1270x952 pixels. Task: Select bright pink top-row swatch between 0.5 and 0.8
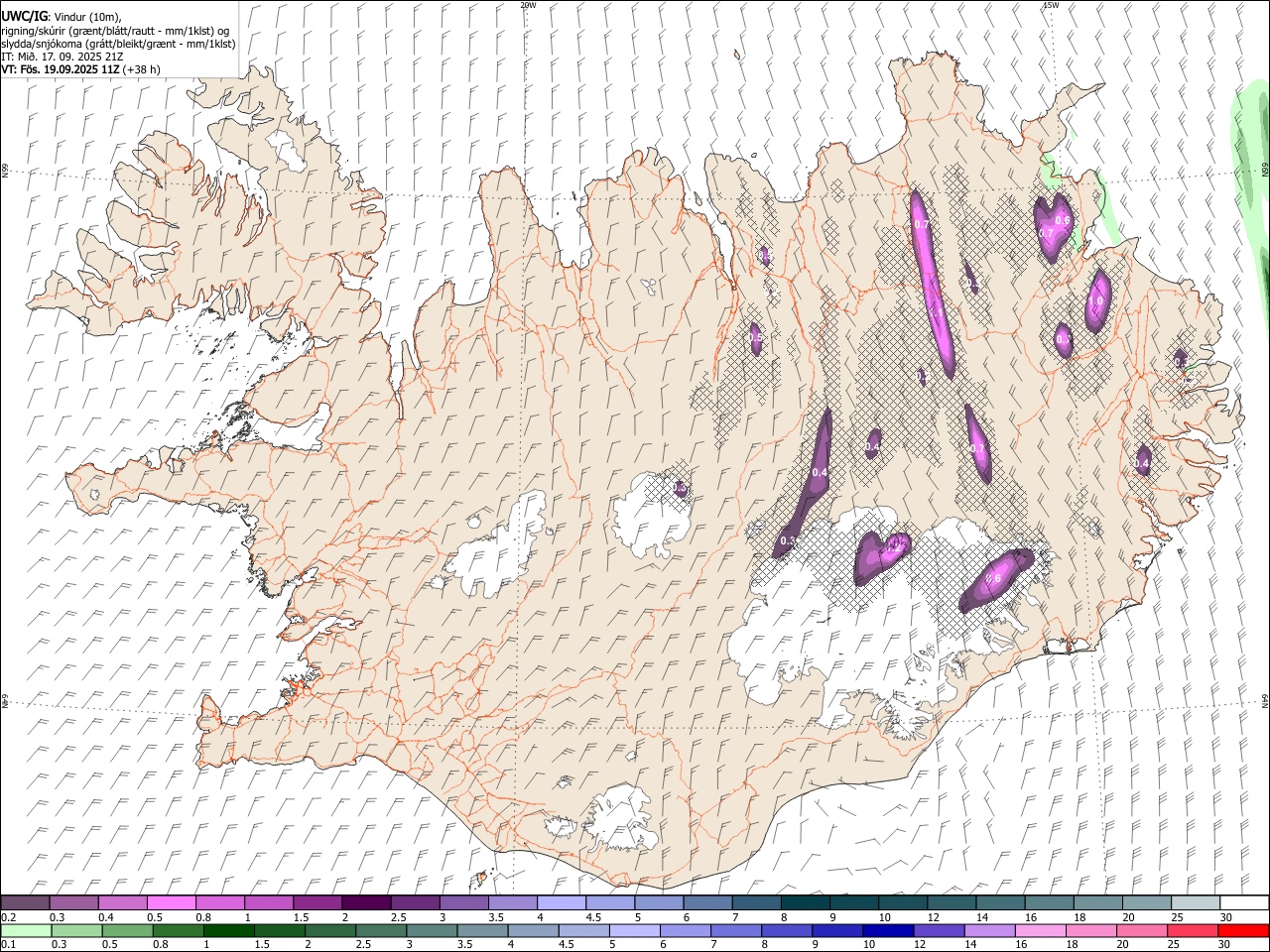tap(171, 902)
